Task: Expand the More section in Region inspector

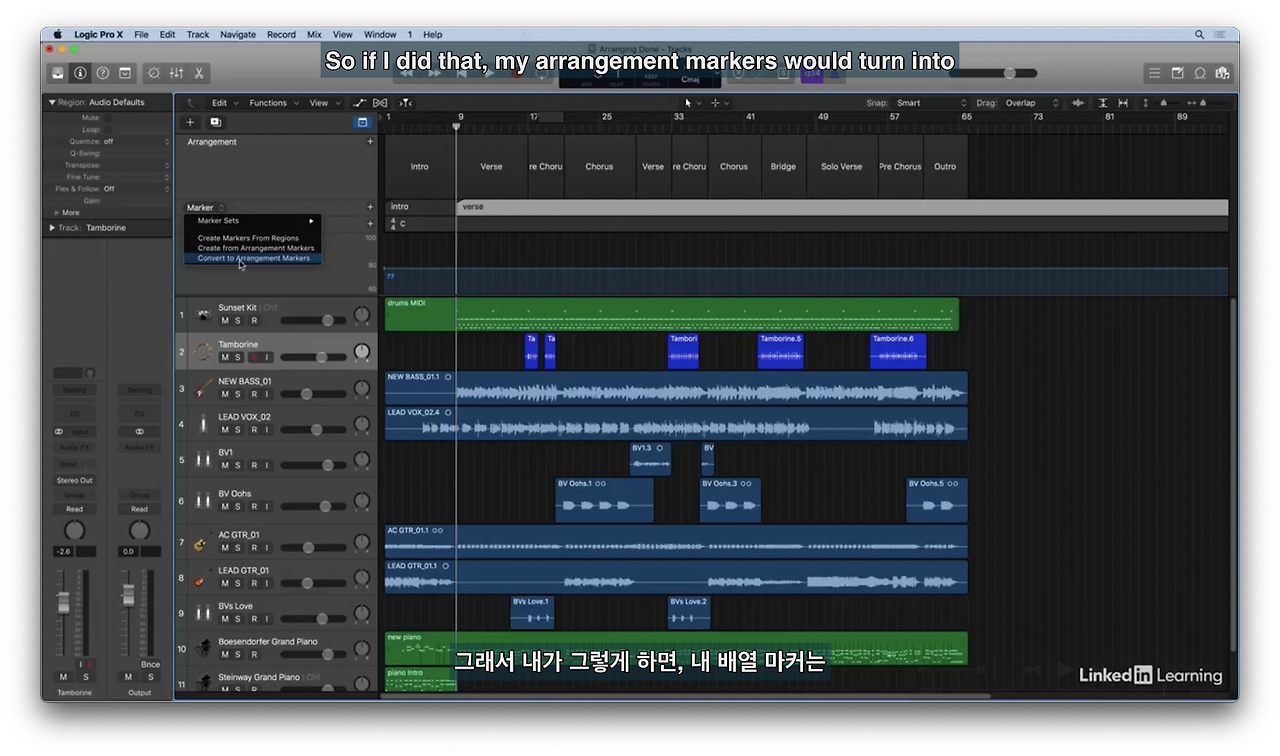Action: [57, 213]
